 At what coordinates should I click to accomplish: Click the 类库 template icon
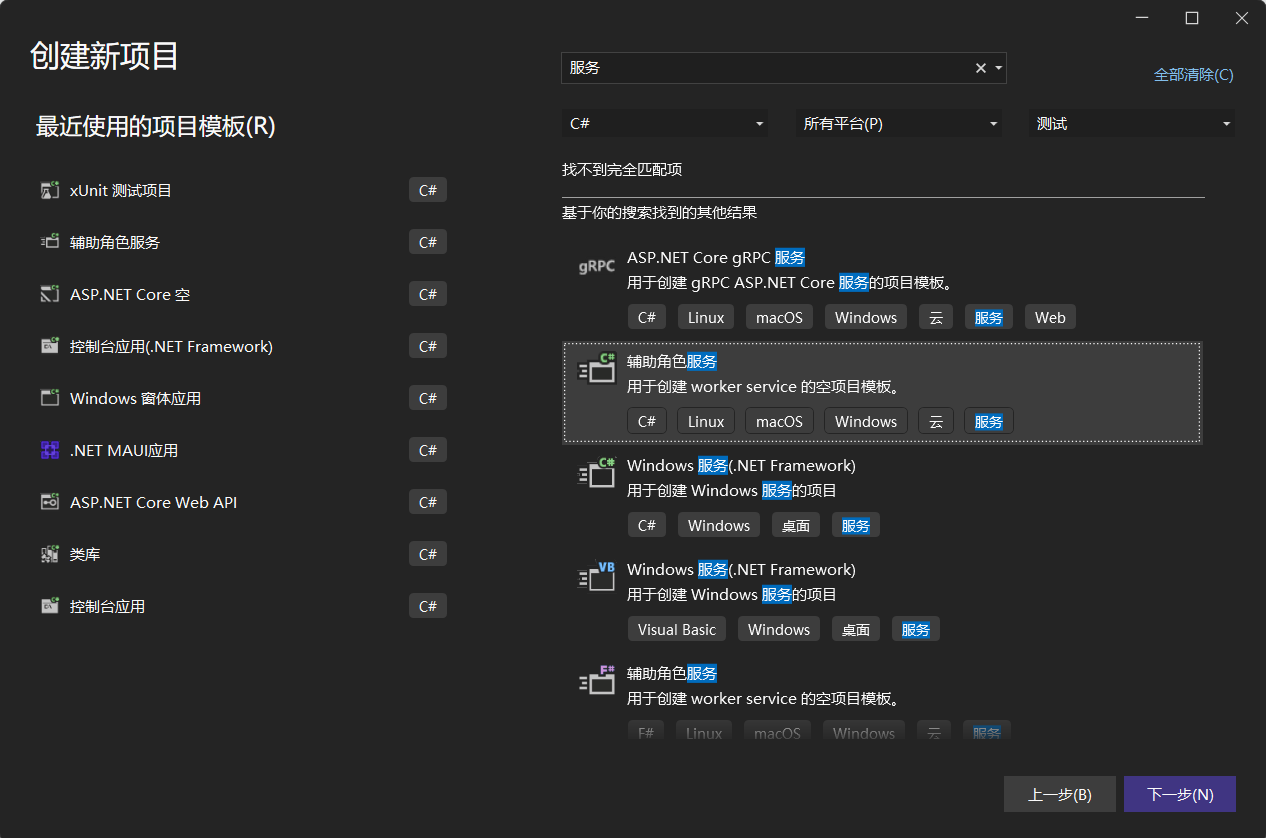[50, 554]
